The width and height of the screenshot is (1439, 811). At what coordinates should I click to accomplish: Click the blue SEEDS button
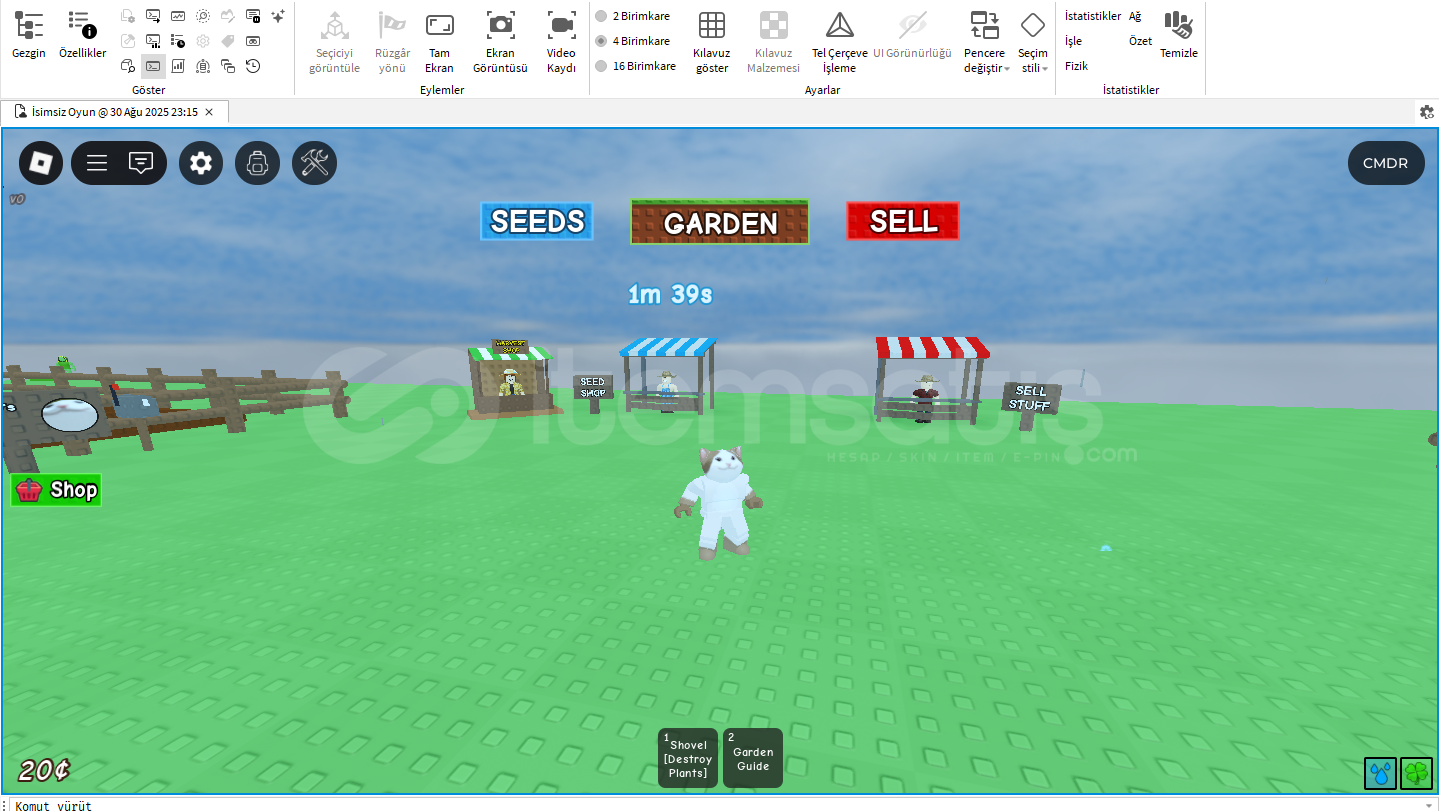click(537, 221)
